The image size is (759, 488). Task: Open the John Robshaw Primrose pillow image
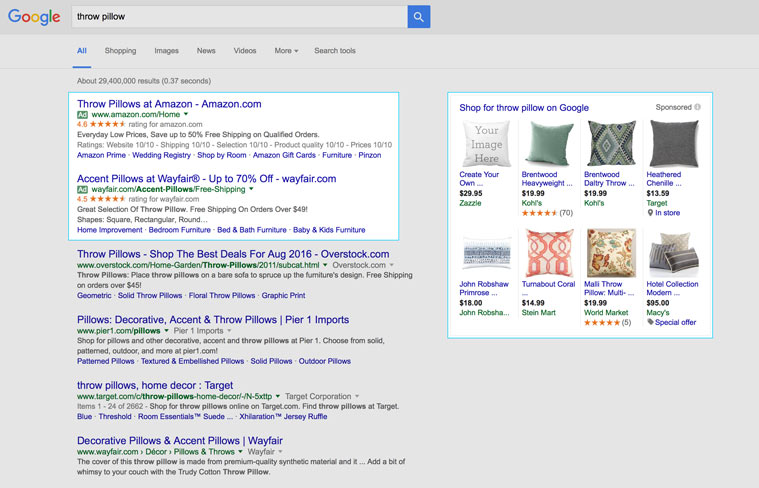click(486, 253)
